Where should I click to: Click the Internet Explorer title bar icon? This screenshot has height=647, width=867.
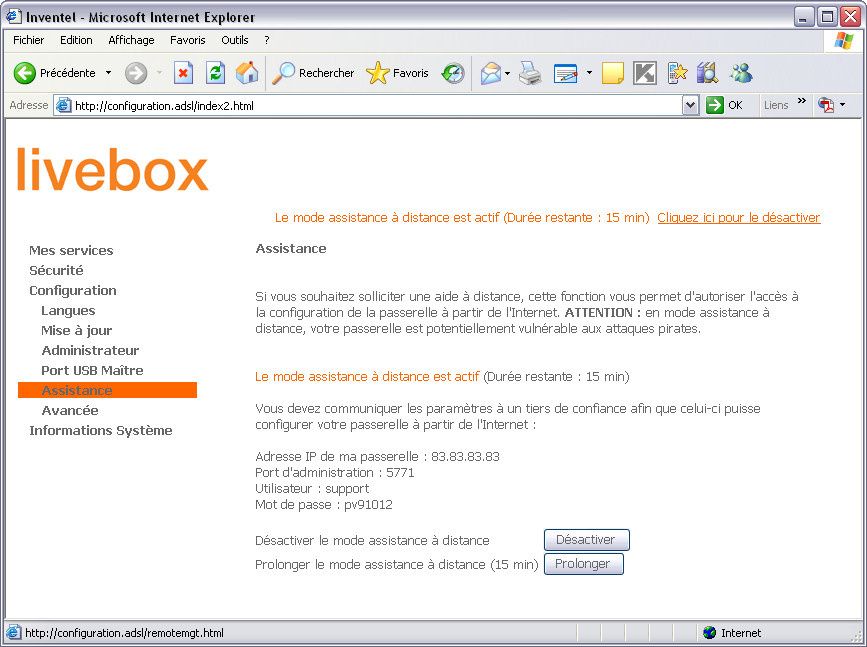[14, 17]
